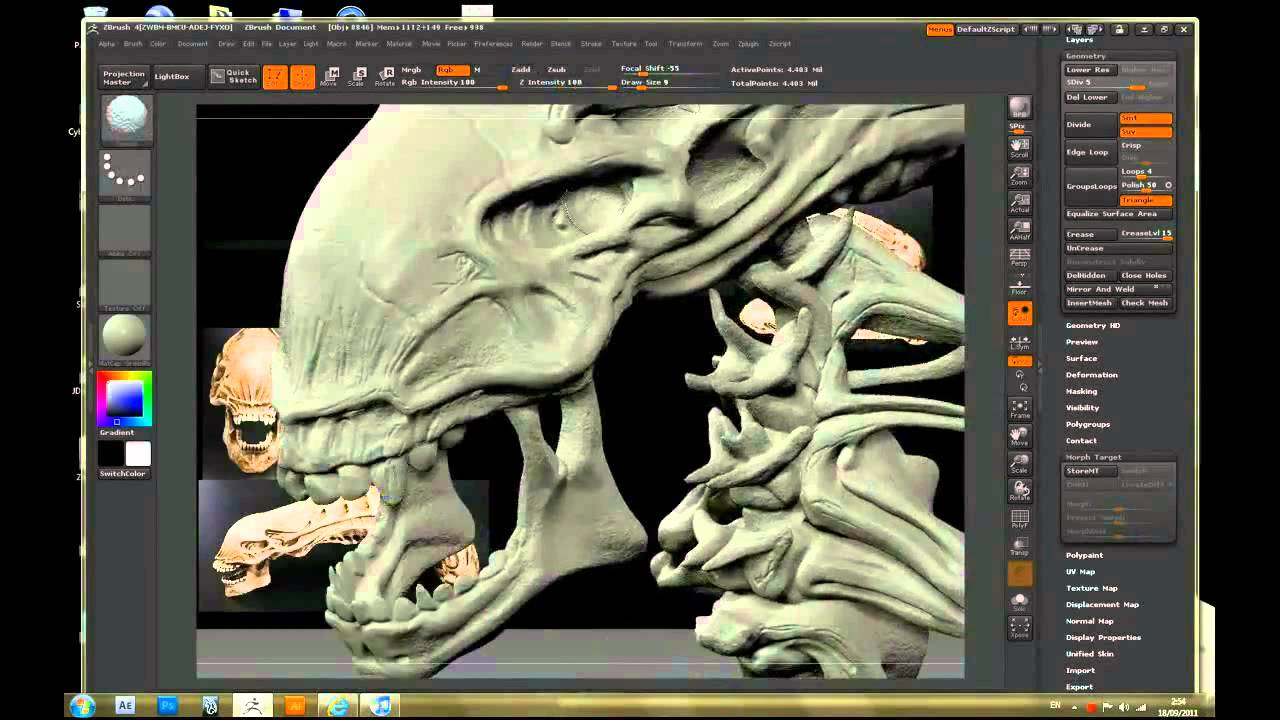Open the current brush thumbnail
1280x720 pixels.
click(125, 121)
